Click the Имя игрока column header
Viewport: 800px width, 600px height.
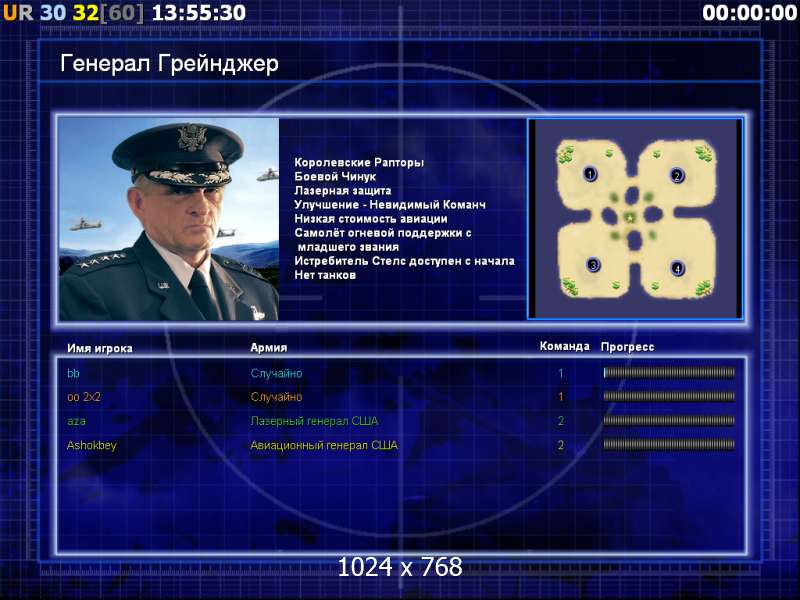(99, 348)
